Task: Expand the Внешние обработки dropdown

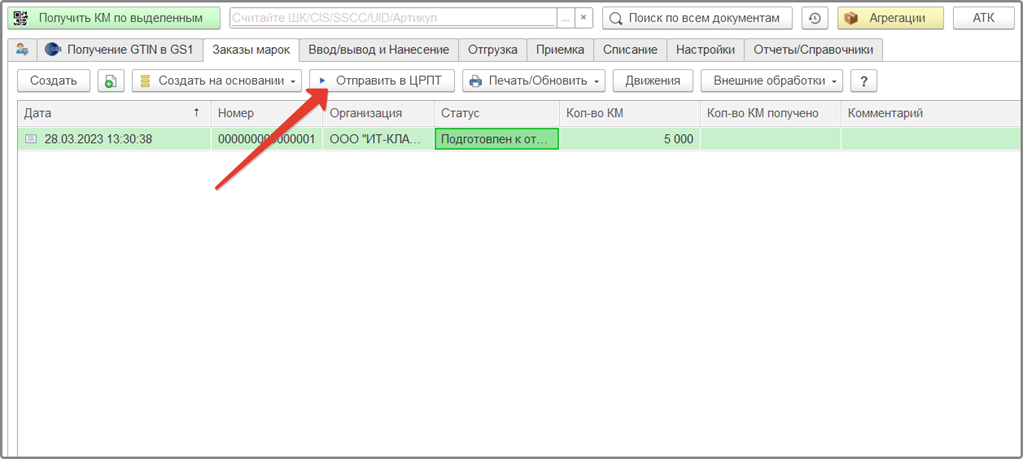Action: click(x=772, y=81)
